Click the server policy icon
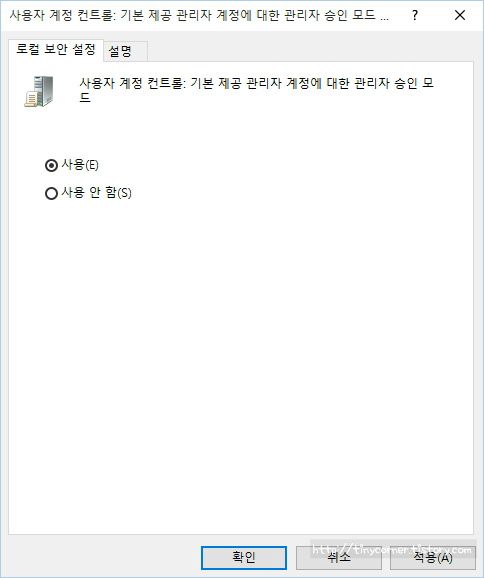The height and width of the screenshot is (578, 484). click(39, 91)
